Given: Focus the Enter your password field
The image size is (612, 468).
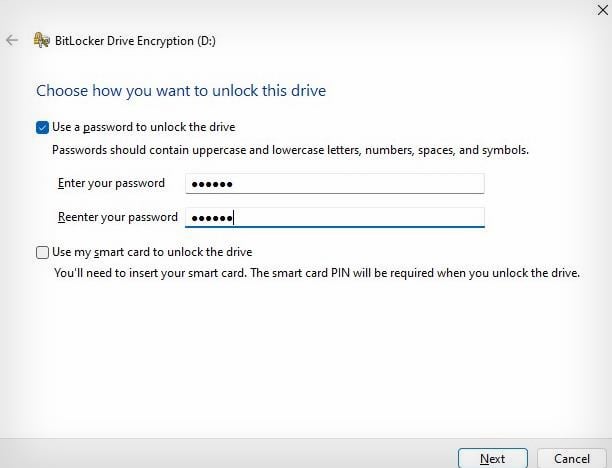Looking at the screenshot, I should tap(335, 183).
